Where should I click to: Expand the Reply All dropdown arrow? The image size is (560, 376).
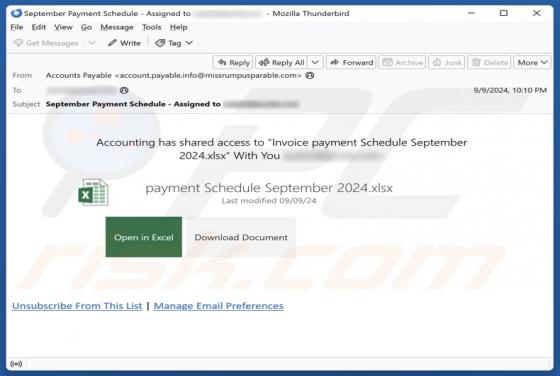(315, 62)
